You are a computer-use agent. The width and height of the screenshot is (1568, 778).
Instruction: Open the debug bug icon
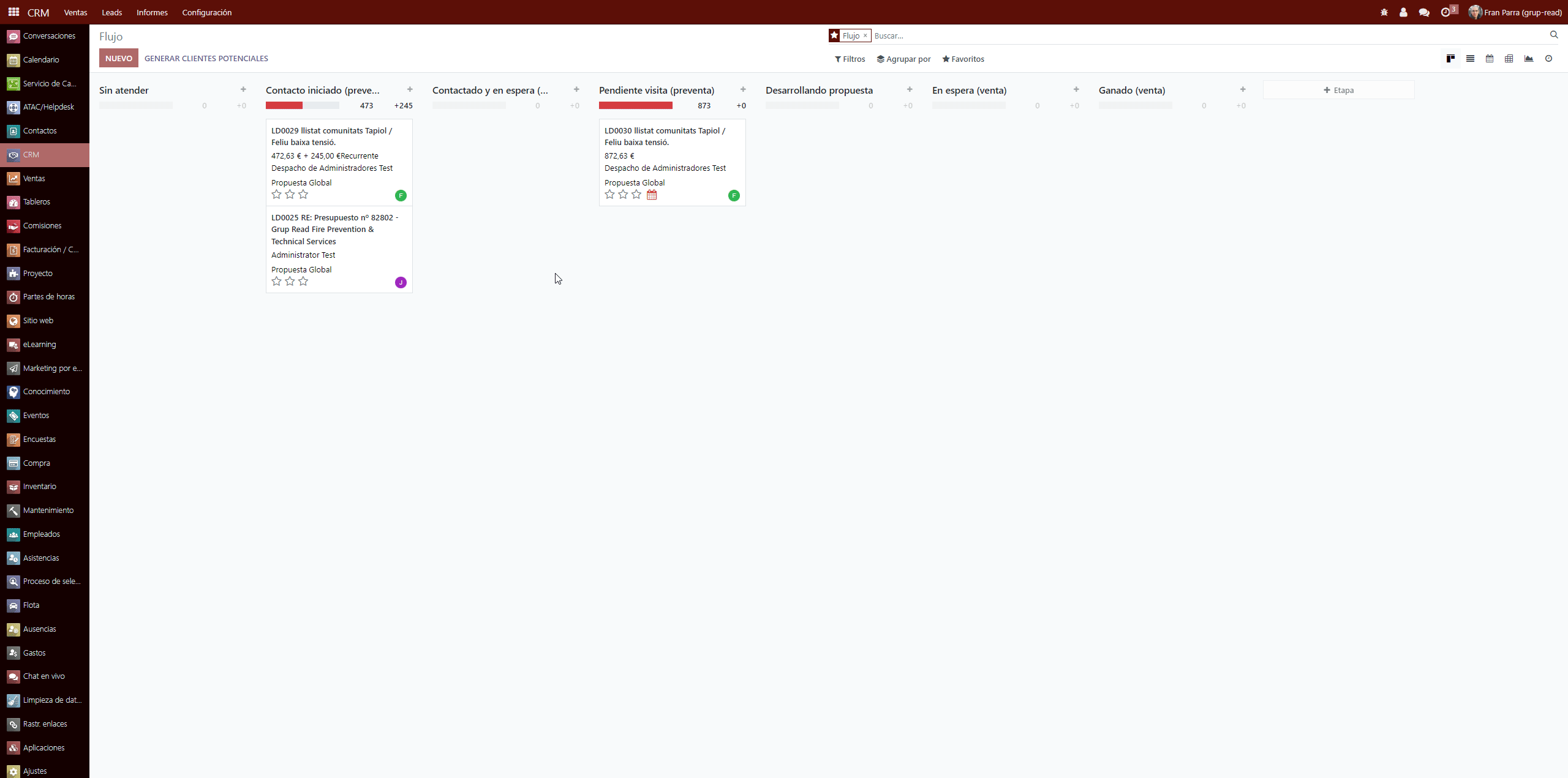point(1384,12)
